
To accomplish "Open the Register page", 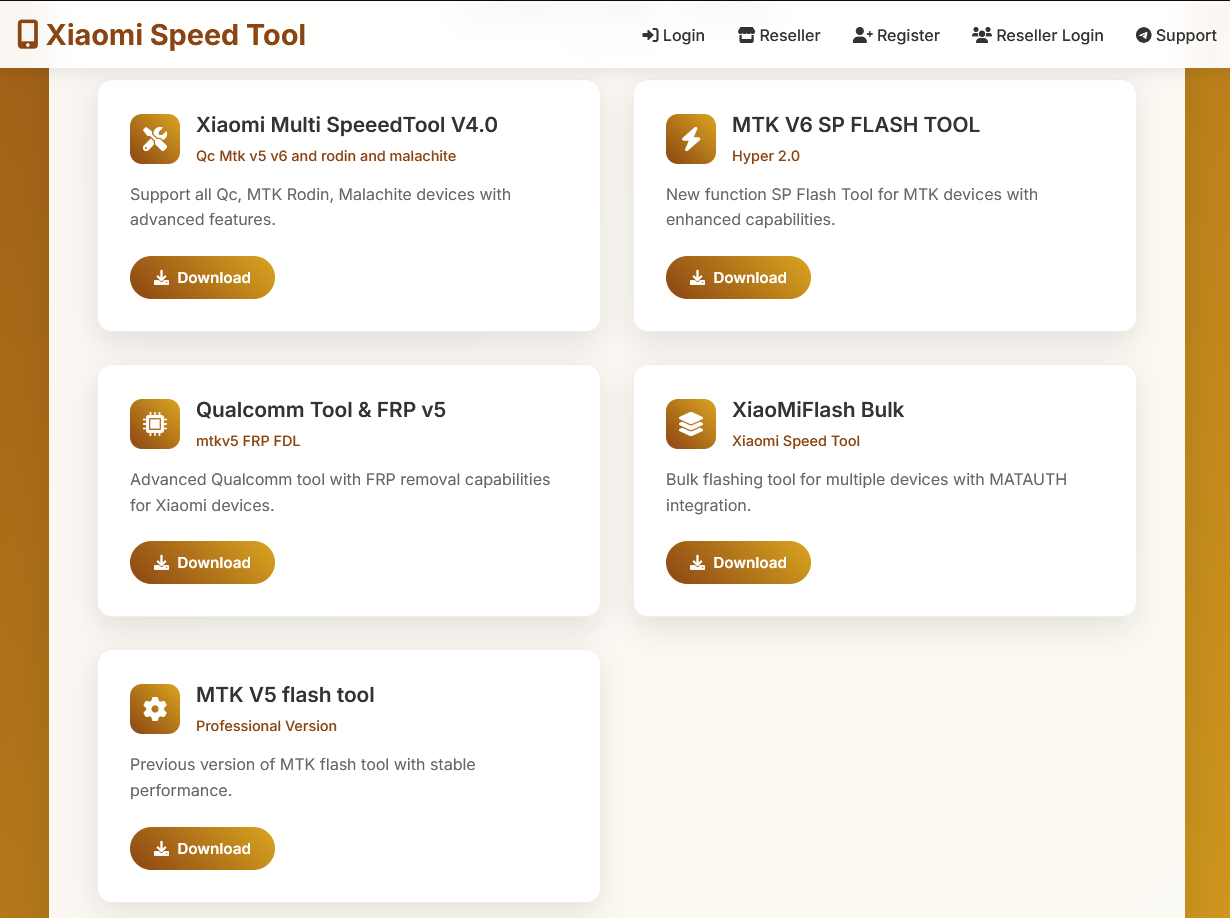I will click(x=896, y=35).
